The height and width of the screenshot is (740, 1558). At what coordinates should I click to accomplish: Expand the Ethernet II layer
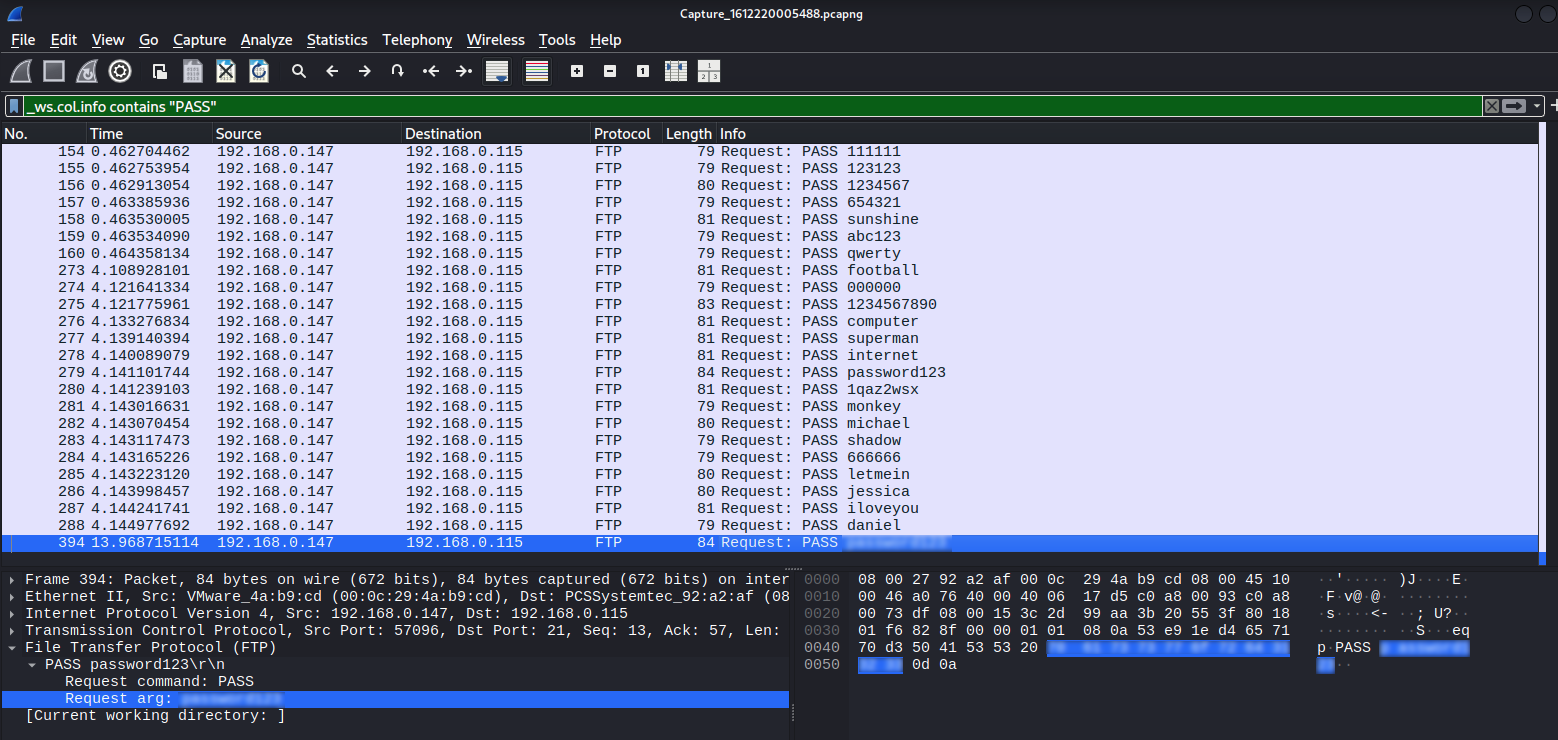pos(11,597)
